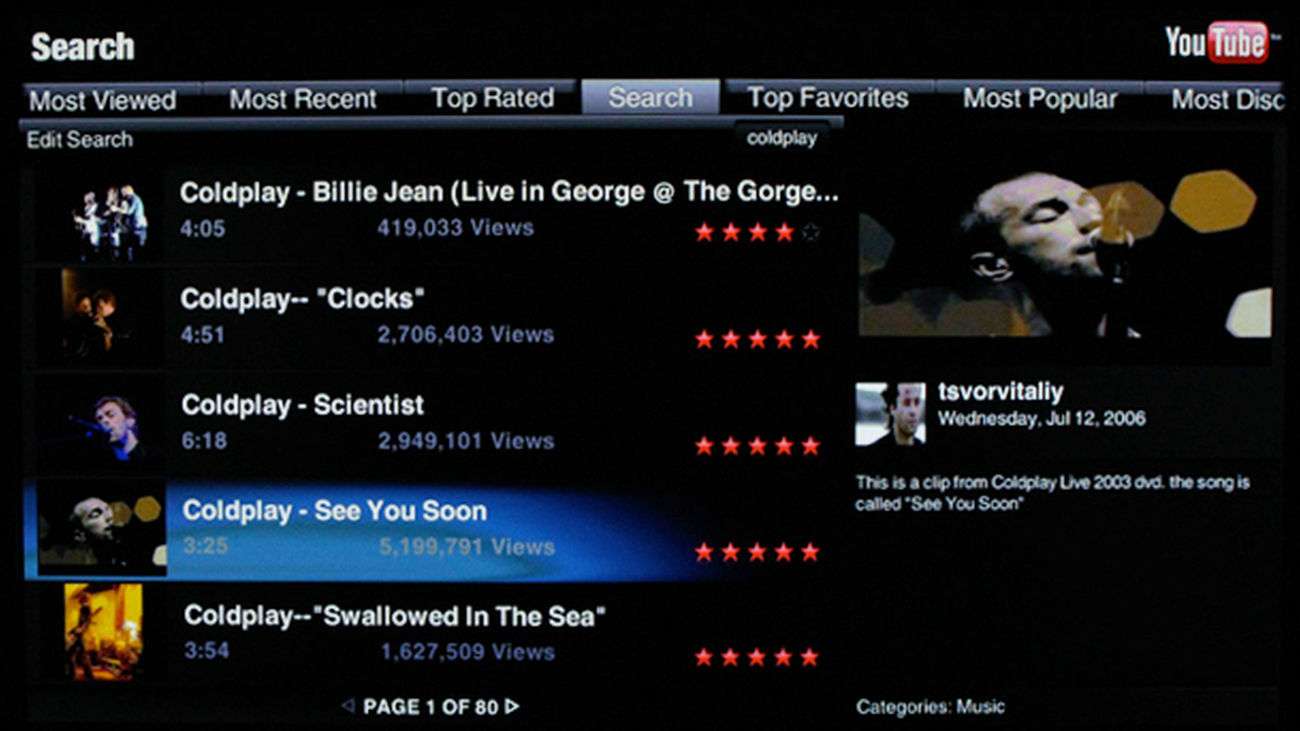Switch to Most Popular tab
The width and height of the screenshot is (1300, 731).
(1040, 99)
